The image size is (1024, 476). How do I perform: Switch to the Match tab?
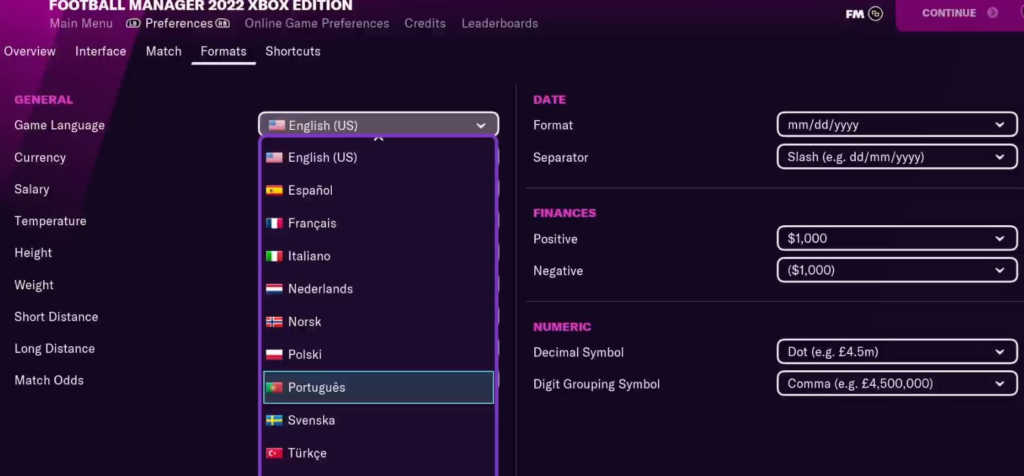coord(163,51)
